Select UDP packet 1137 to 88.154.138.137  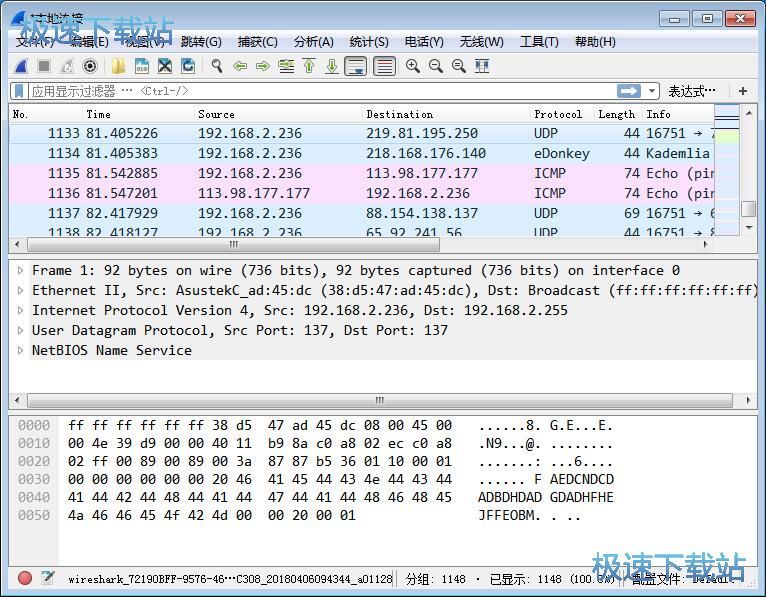click(362, 213)
